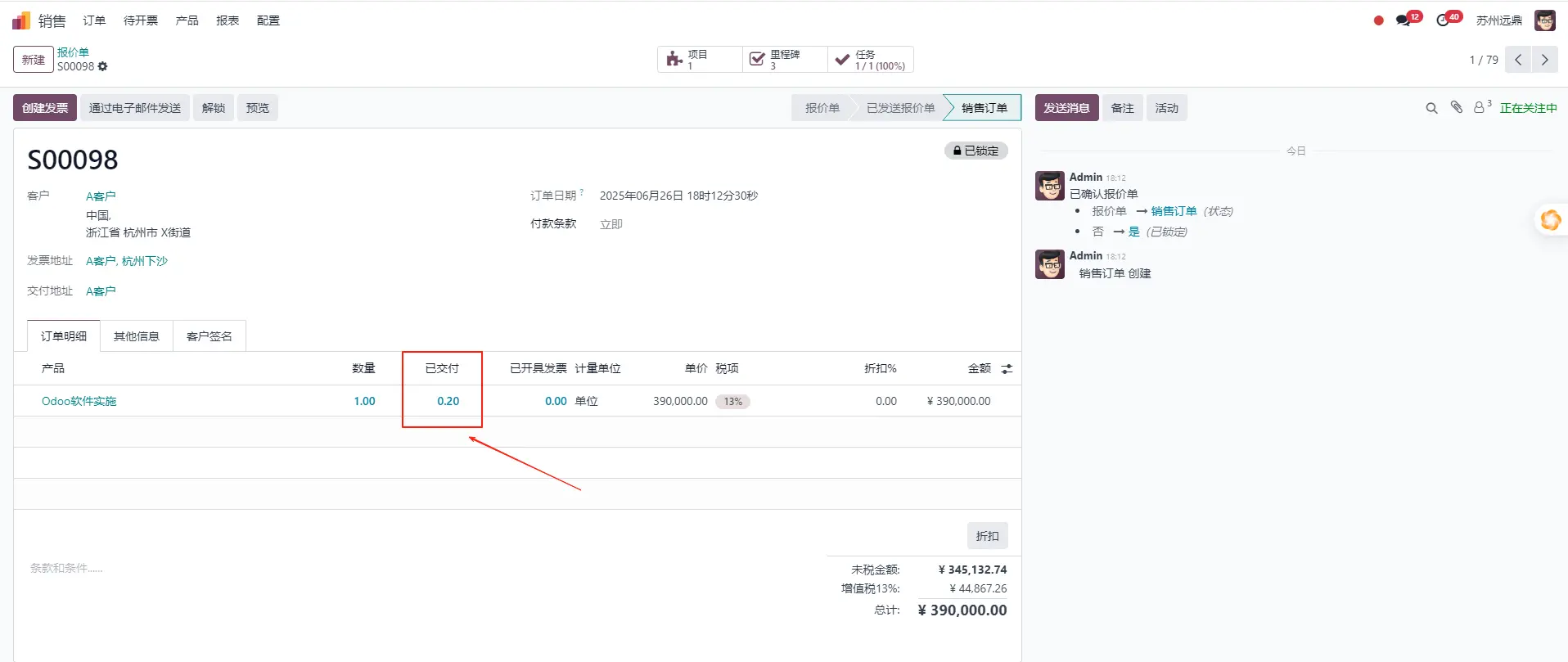The image size is (1568, 662).
Task: Open column settings adjust icon
Action: click(x=1007, y=369)
